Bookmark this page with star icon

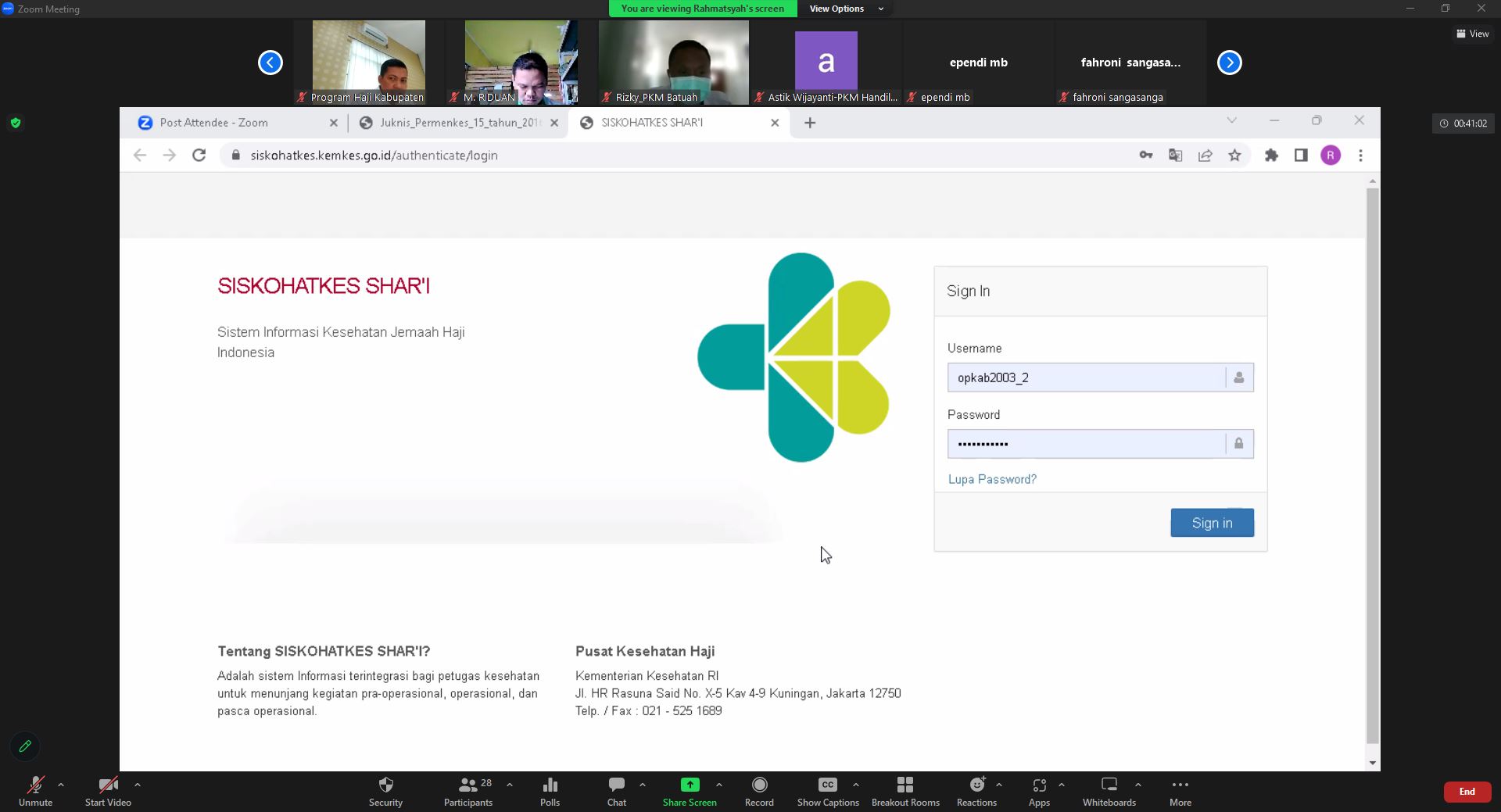click(x=1235, y=156)
